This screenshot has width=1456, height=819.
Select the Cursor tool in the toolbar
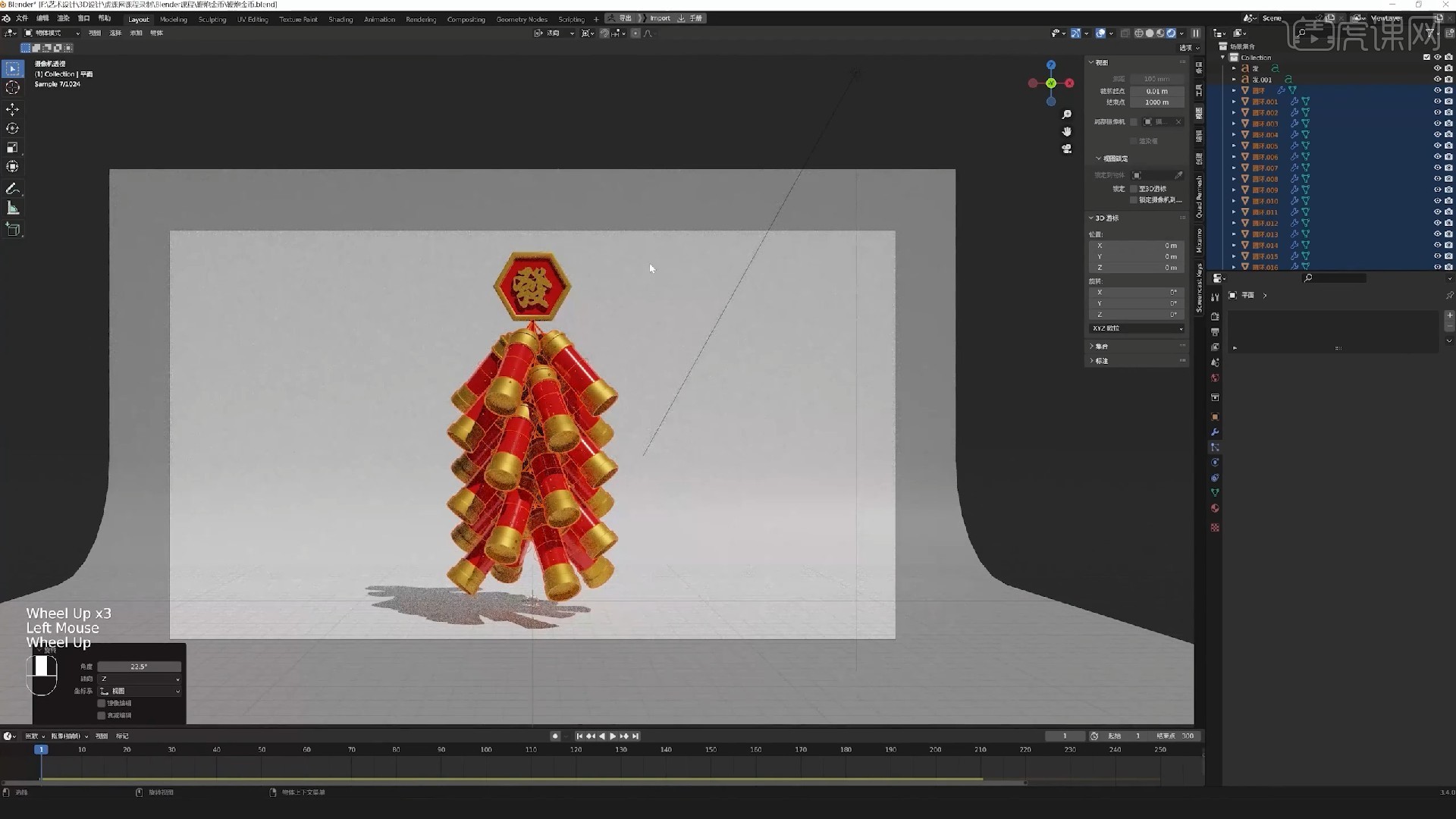pos(12,88)
